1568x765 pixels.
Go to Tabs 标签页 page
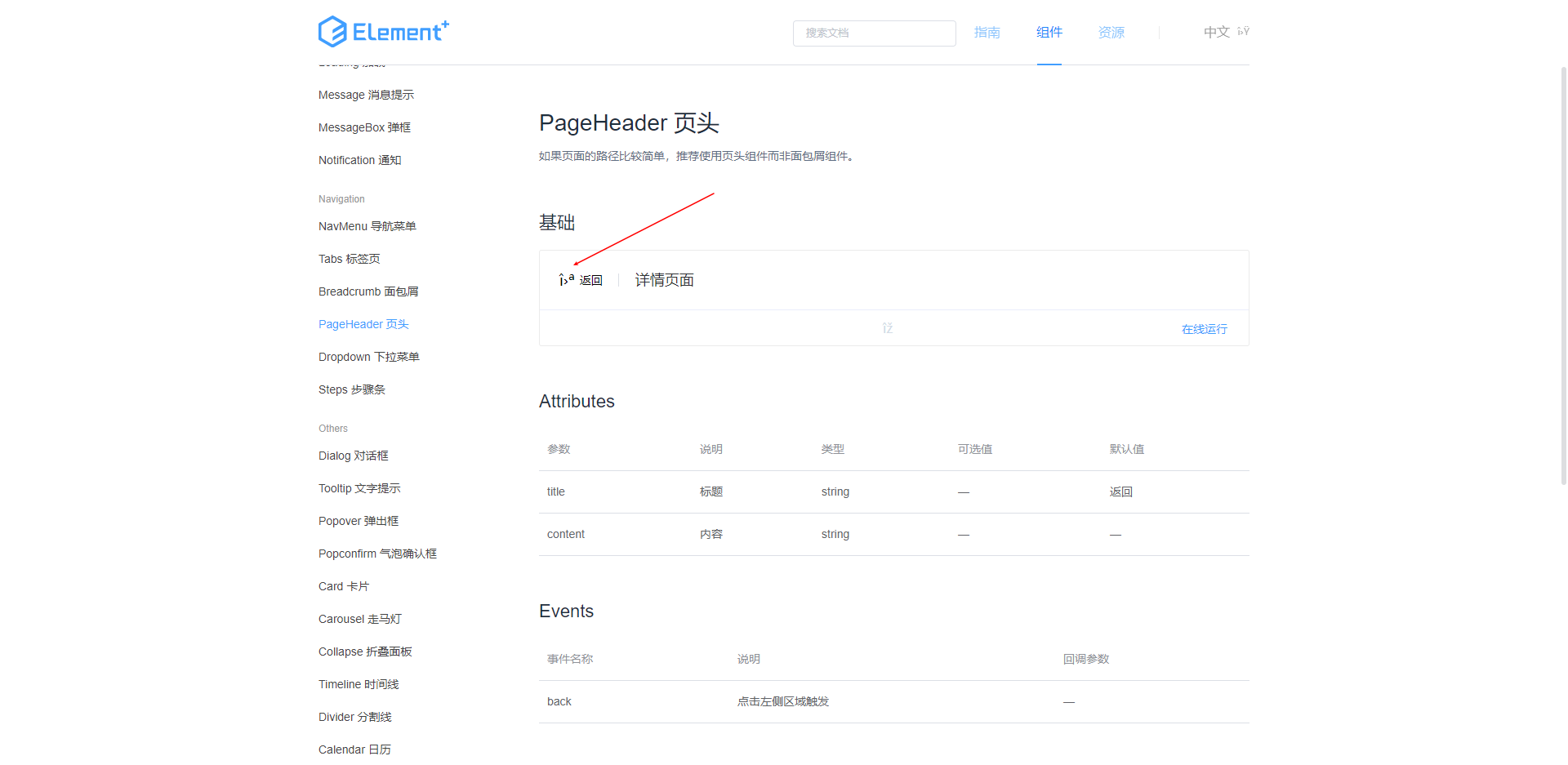click(349, 259)
